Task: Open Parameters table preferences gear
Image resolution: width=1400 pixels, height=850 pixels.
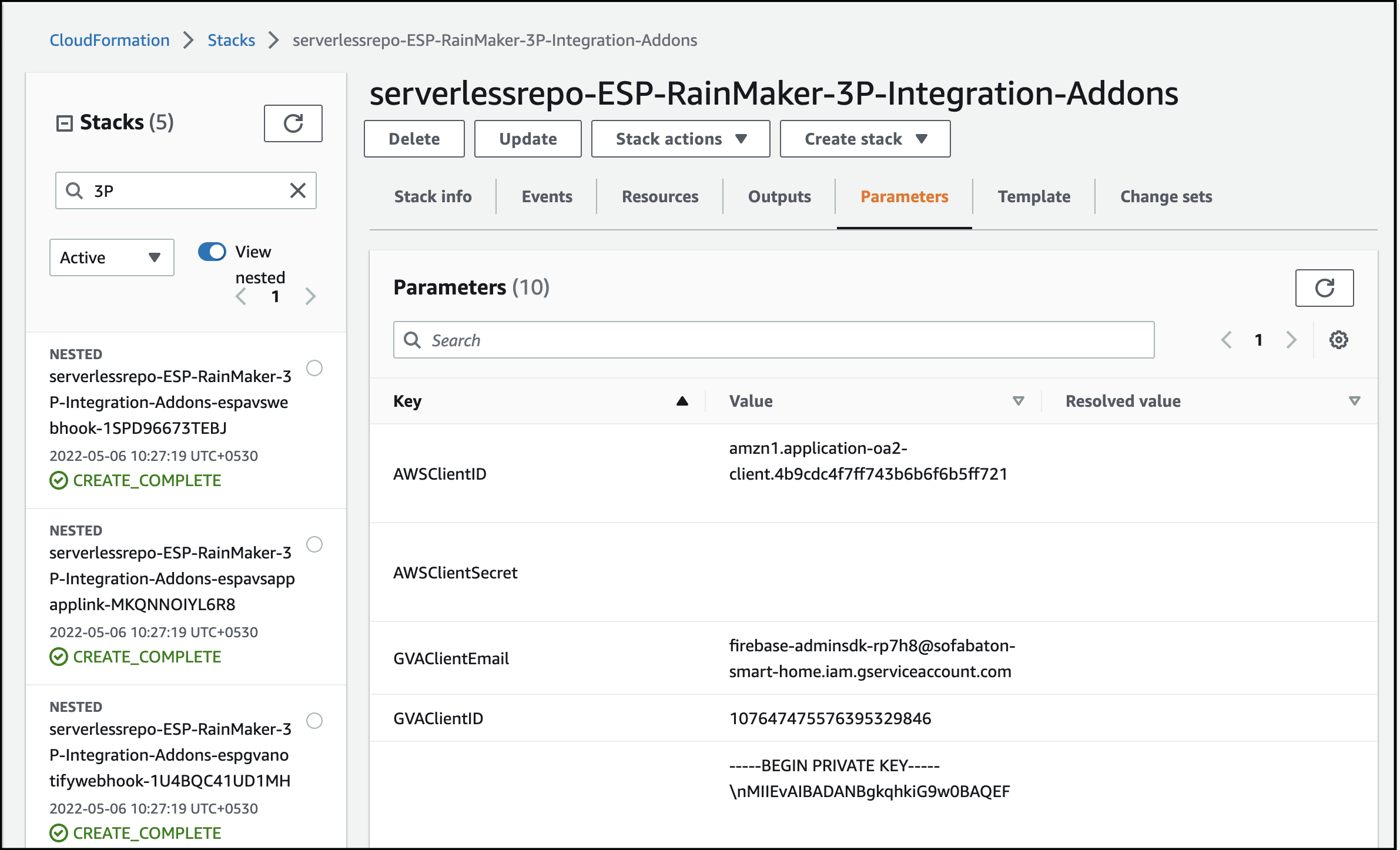Action: click(x=1338, y=340)
